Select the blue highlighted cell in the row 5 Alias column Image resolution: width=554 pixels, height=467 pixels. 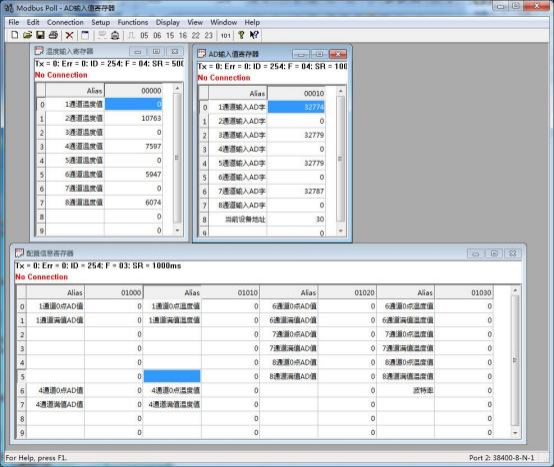pos(172,376)
